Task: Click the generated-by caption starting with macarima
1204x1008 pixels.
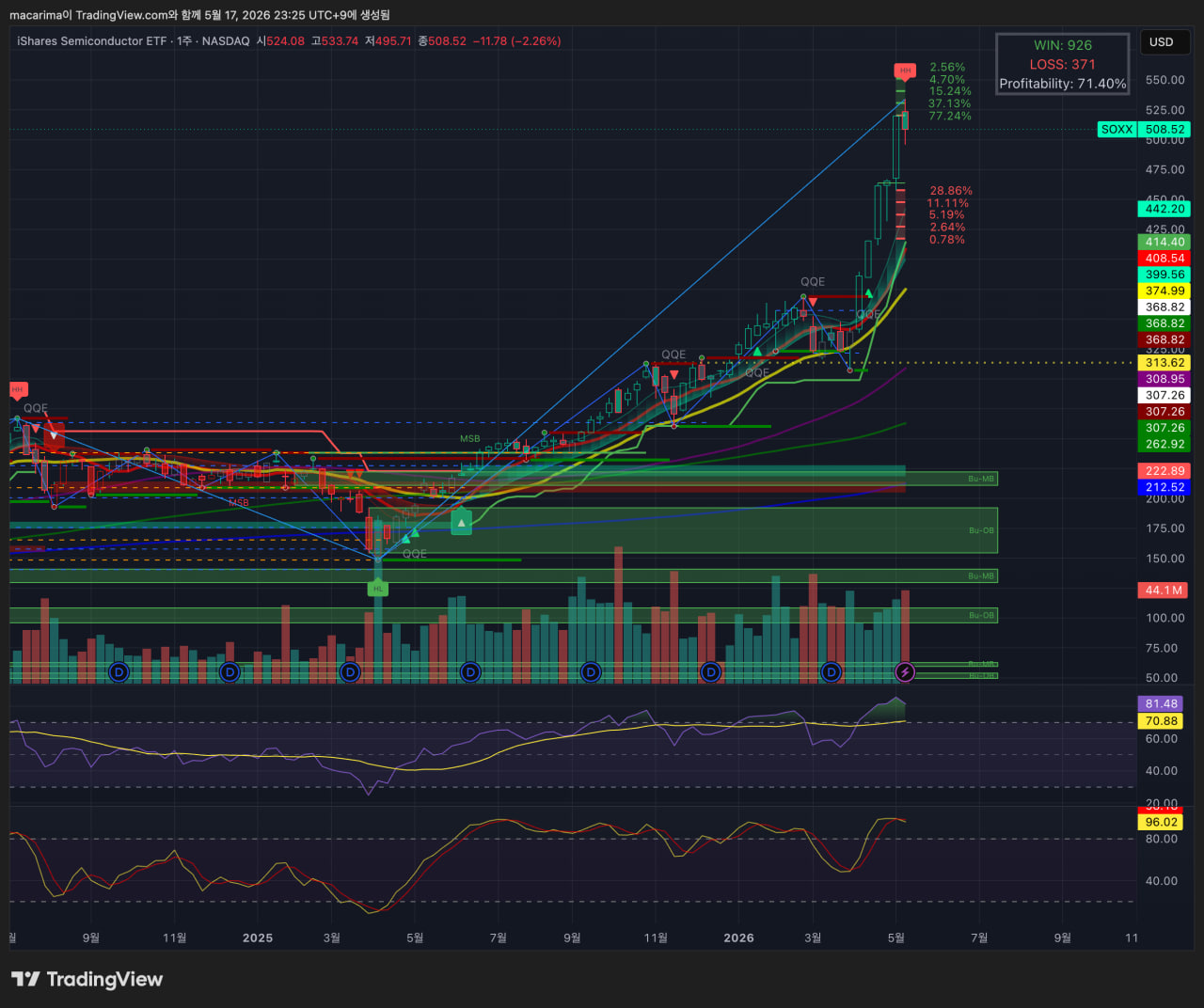Action: [x=199, y=15]
